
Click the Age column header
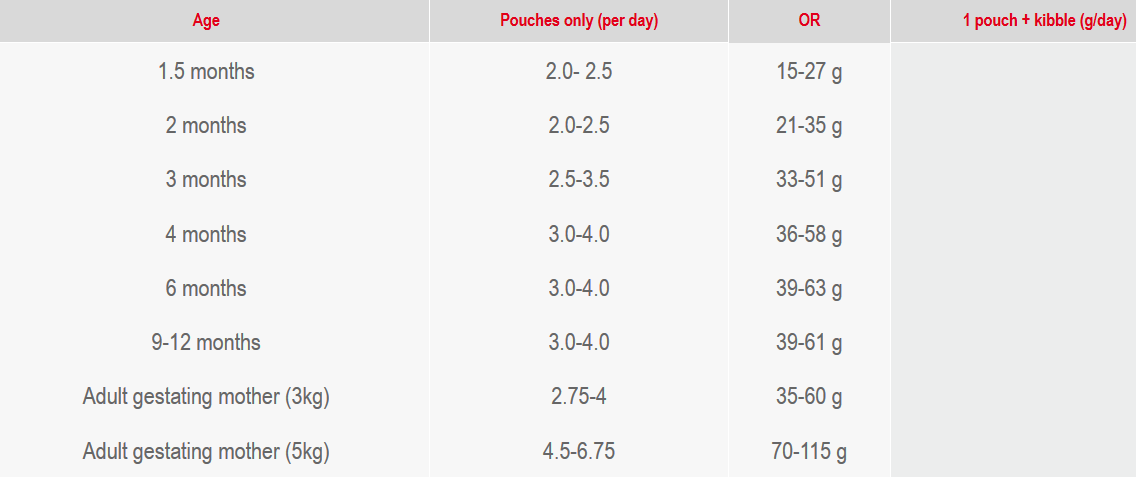tap(206, 21)
